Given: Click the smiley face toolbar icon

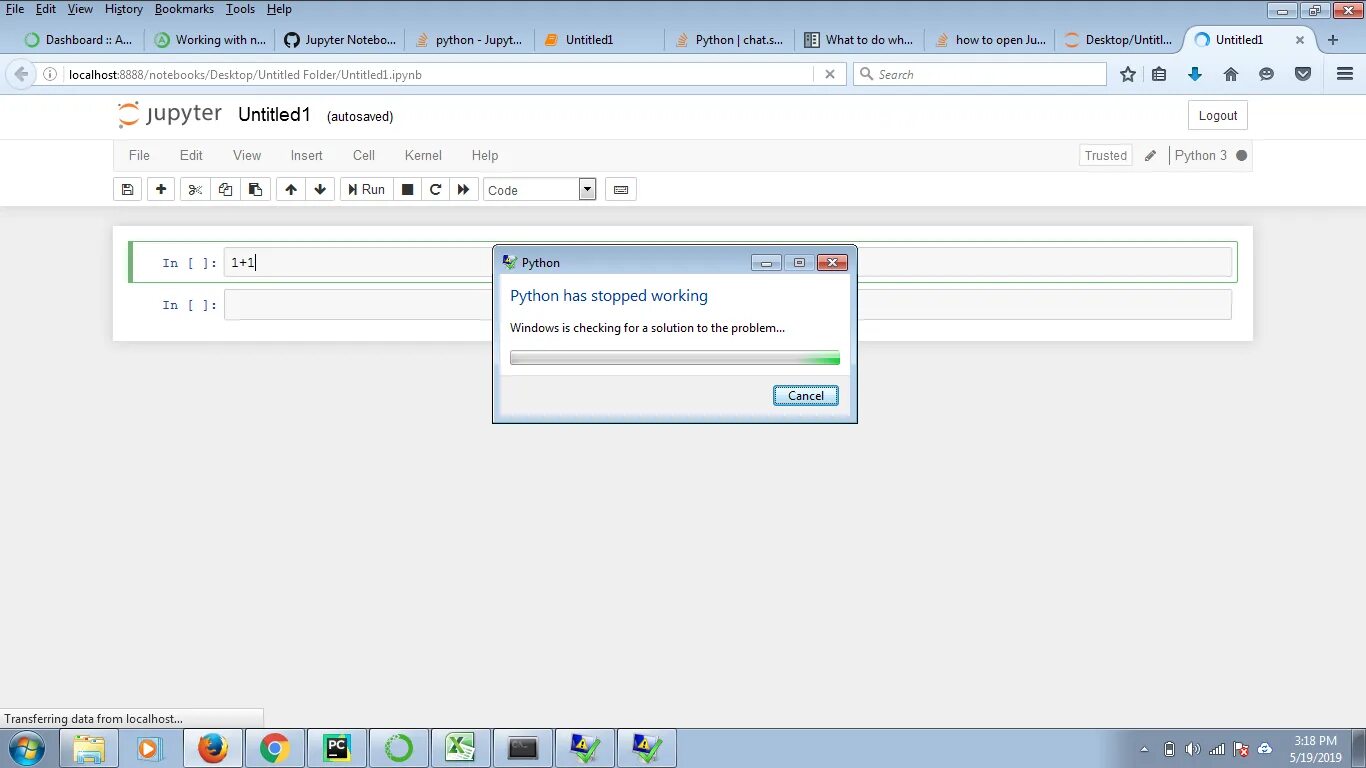Looking at the screenshot, I should pyautogui.click(x=1267, y=74).
